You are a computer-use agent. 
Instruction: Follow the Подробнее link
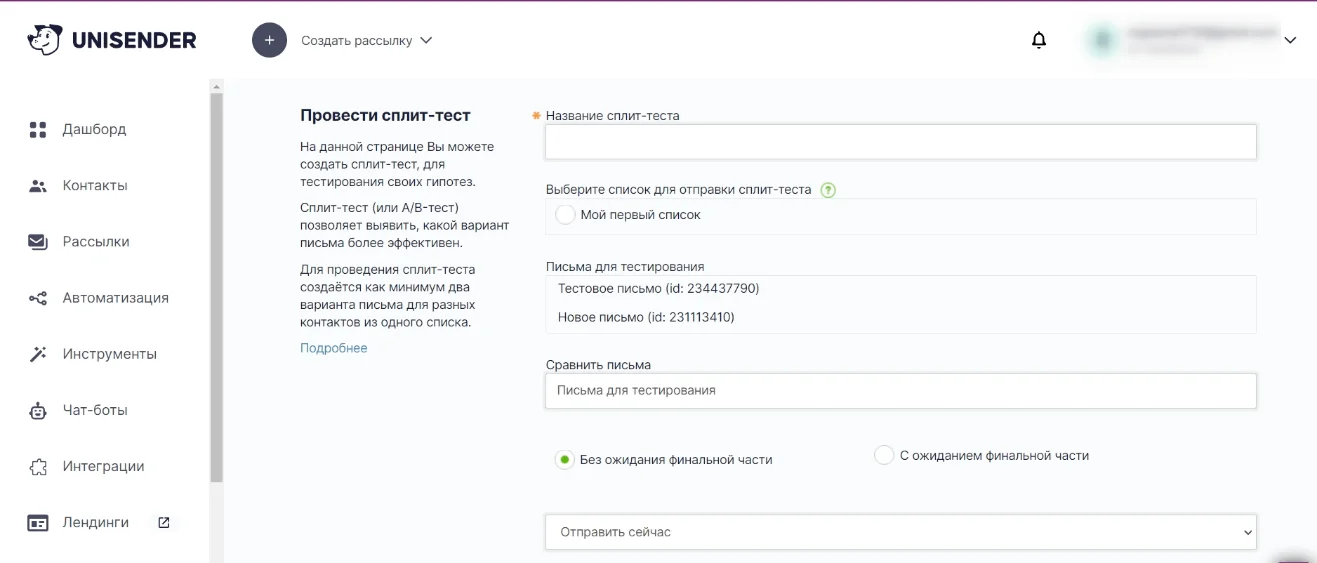[x=333, y=348]
